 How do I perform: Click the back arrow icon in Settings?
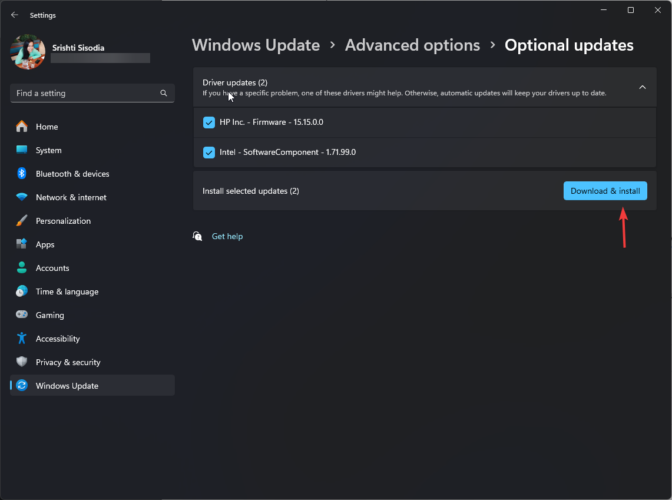point(15,15)
